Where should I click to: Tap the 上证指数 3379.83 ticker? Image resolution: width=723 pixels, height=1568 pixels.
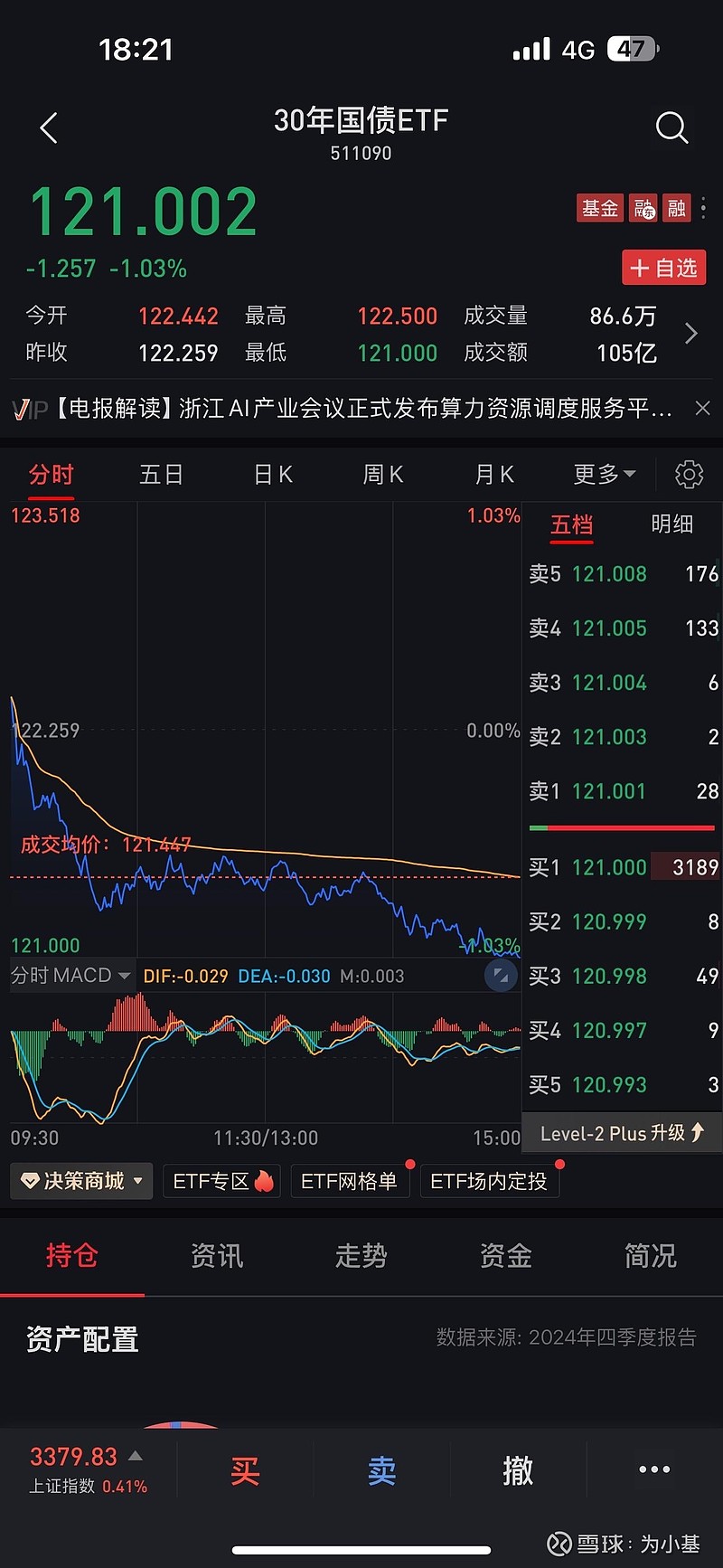click(x=88, y=1469)
